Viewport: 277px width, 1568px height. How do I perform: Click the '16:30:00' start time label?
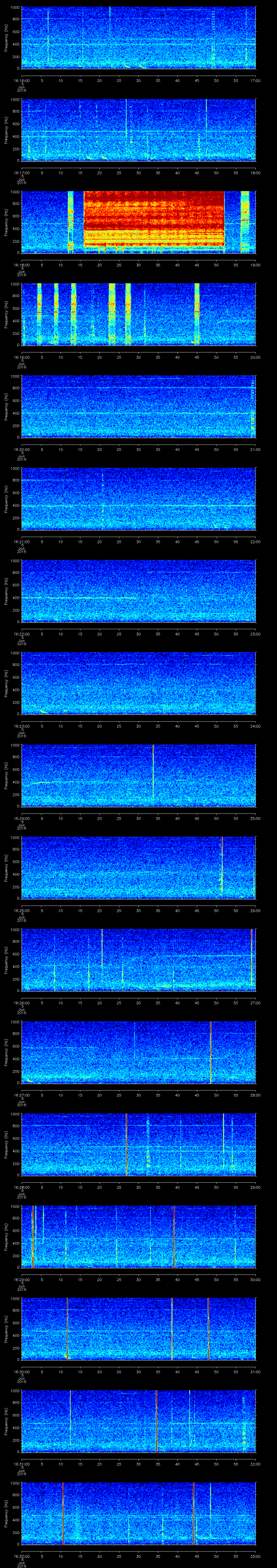[x=21, y=1371]
